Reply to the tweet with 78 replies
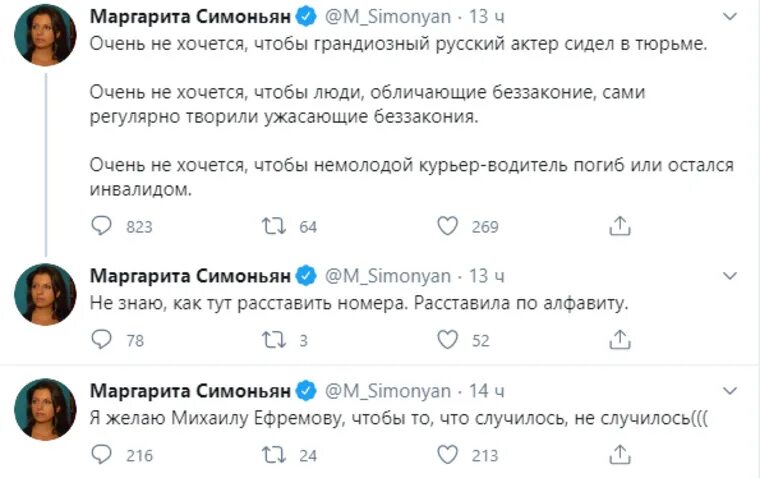Viewport: 760px width, 478px height. click(102, 341)
